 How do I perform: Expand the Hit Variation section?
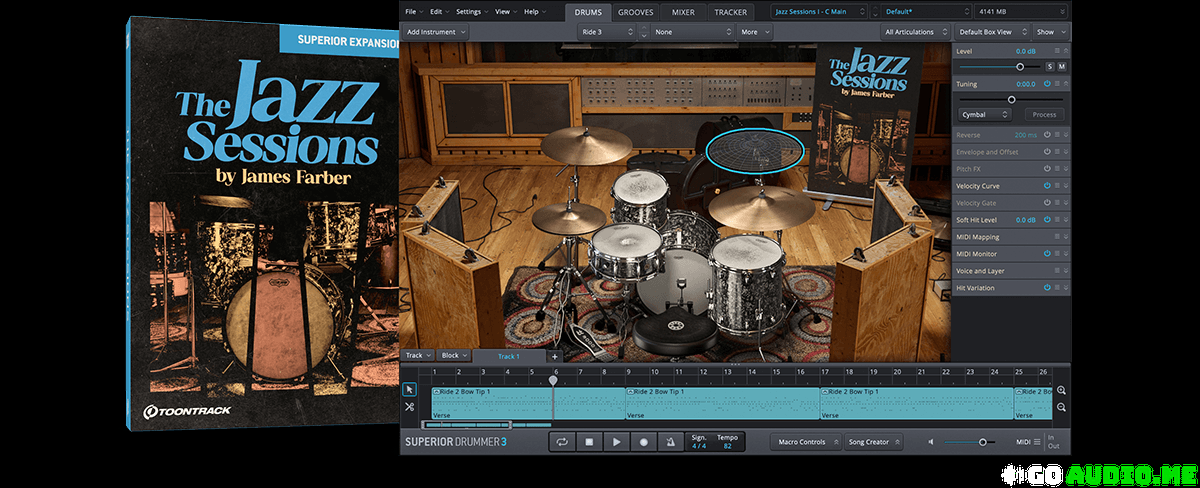[x=1066, y=288]
